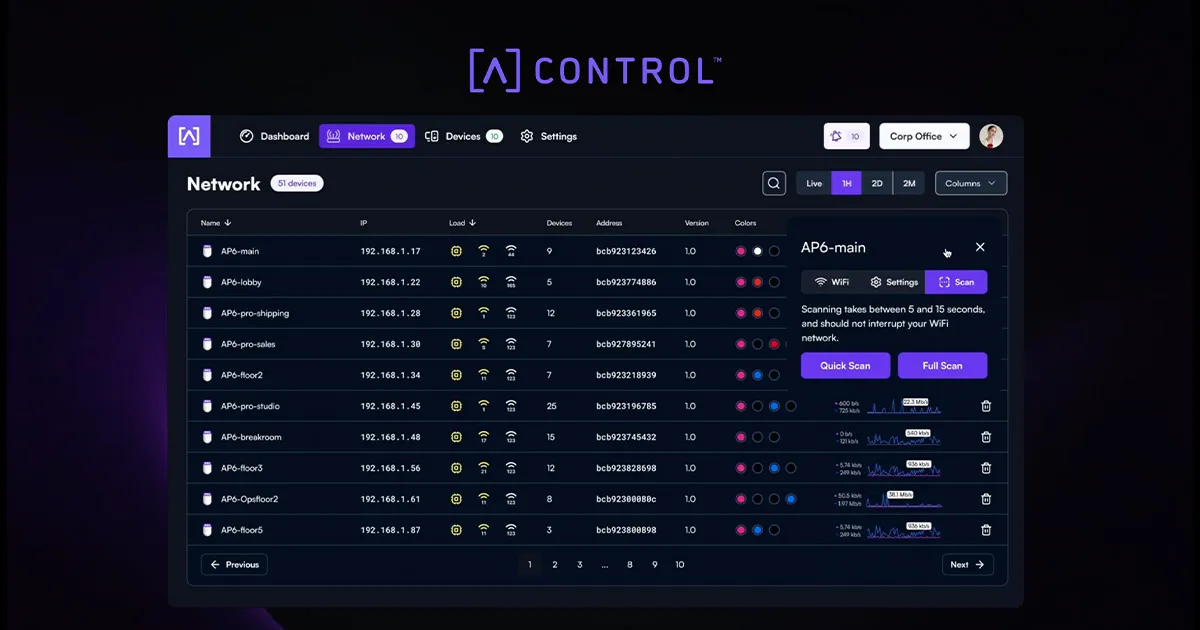The image size is (1200, 630).
Task: Click the AP6-pro-sales name
Action: coord(248,344)
